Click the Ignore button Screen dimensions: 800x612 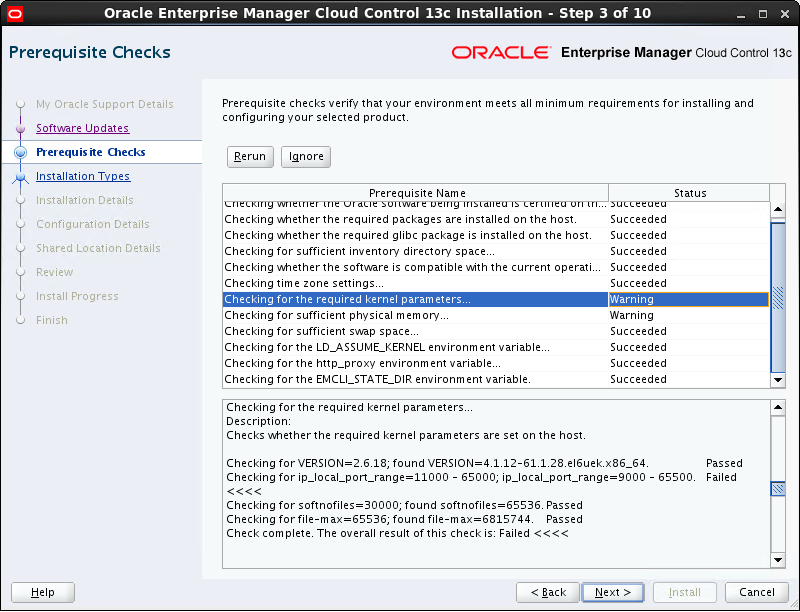pos(305,156)
